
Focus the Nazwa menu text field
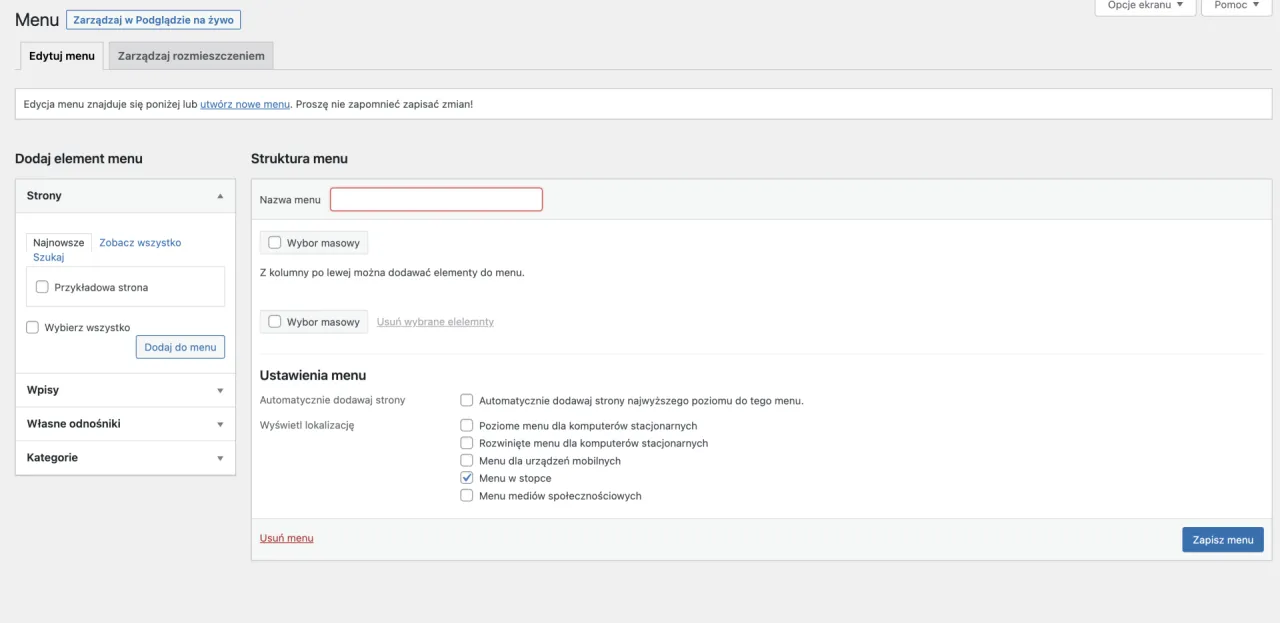pyautogui.click(x=436, y=200)
